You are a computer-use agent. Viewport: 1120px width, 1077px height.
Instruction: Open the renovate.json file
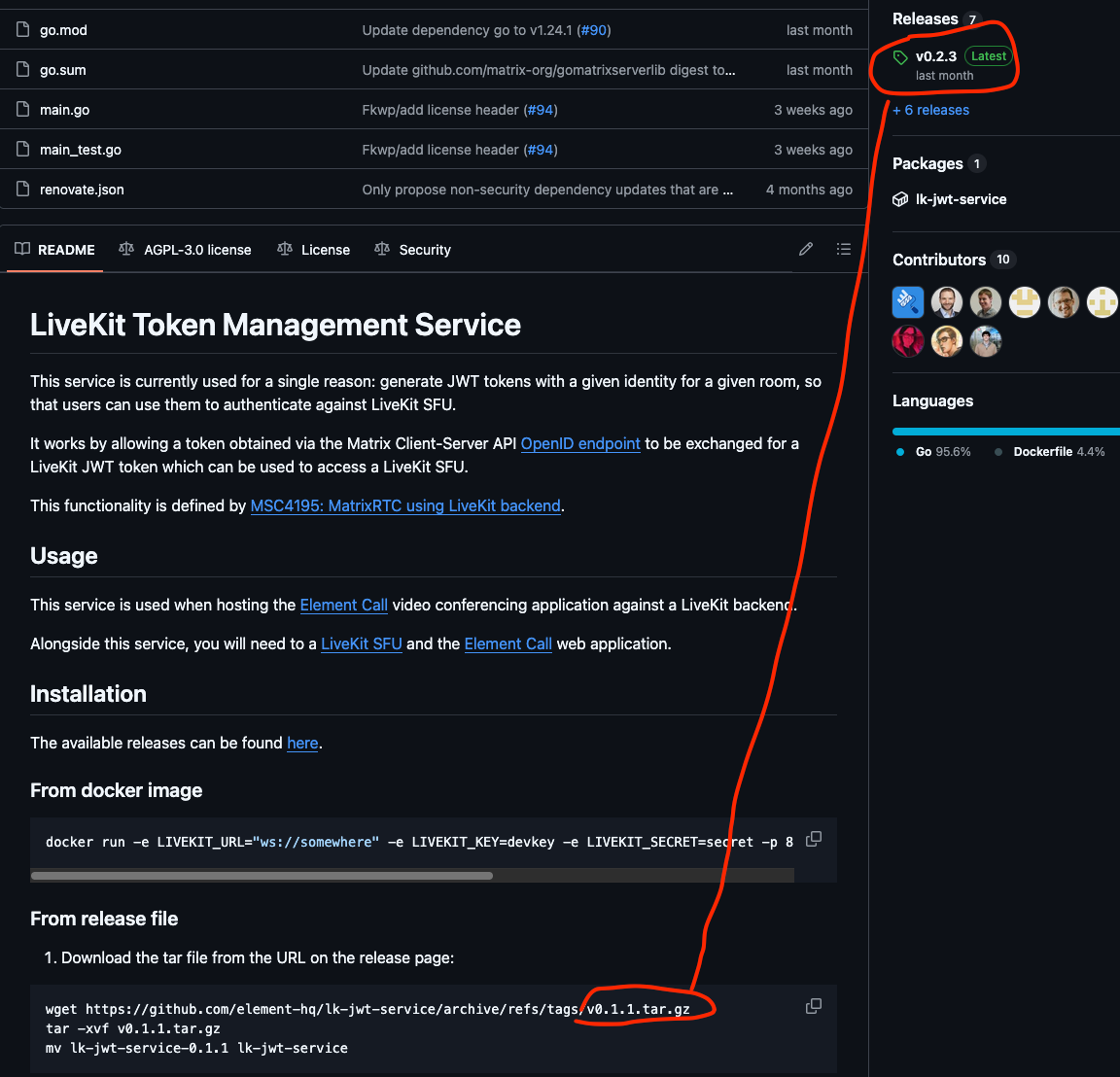[x=82, y=190]
